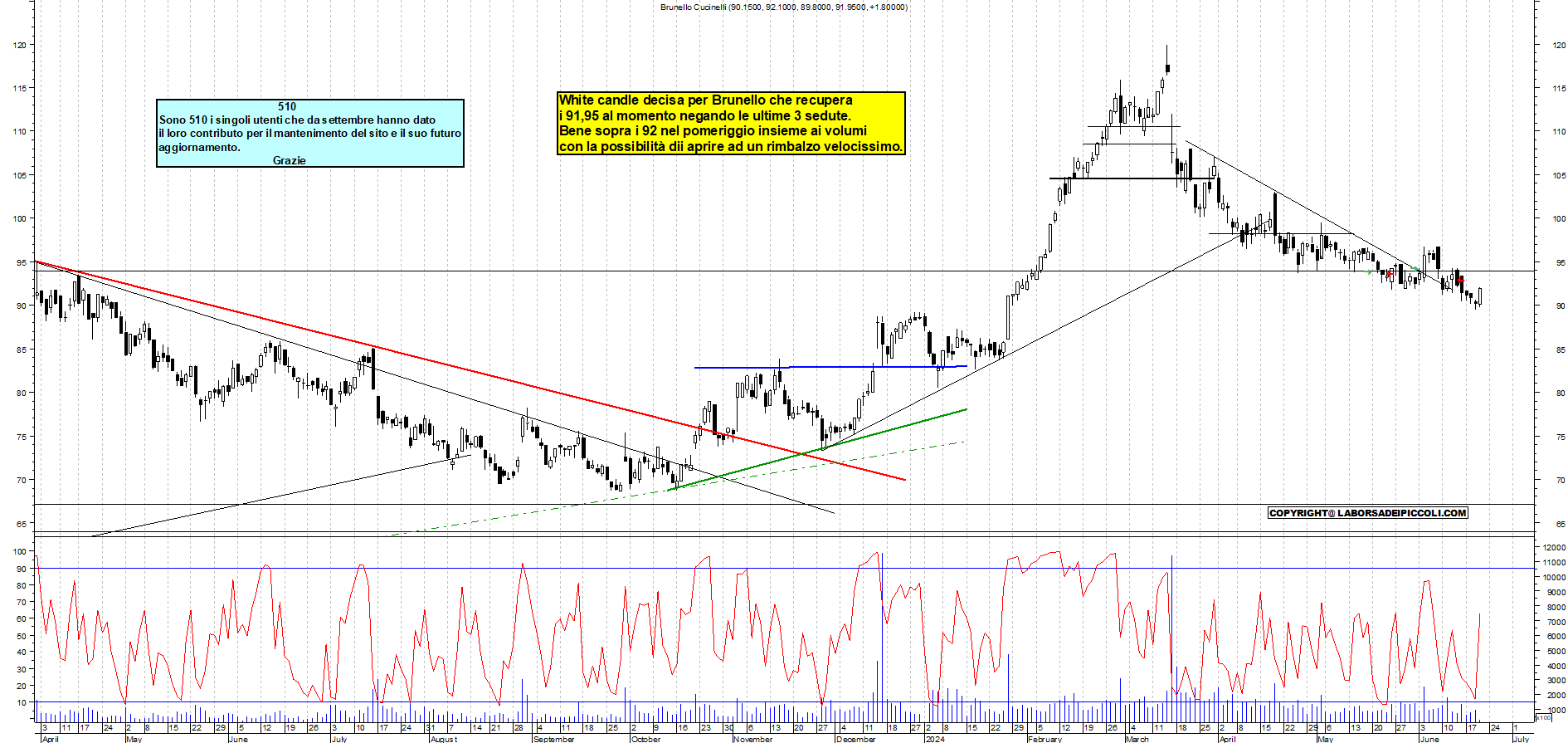Click the 5000 volume scale label
1568x743 pixels.
pos(1556,652)
